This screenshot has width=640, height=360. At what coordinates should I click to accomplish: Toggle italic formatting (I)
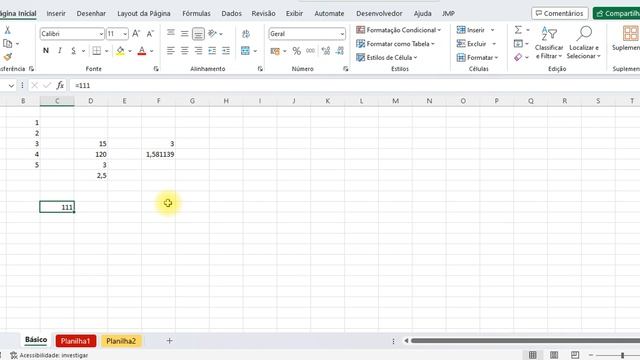click(x=60, y=51)
